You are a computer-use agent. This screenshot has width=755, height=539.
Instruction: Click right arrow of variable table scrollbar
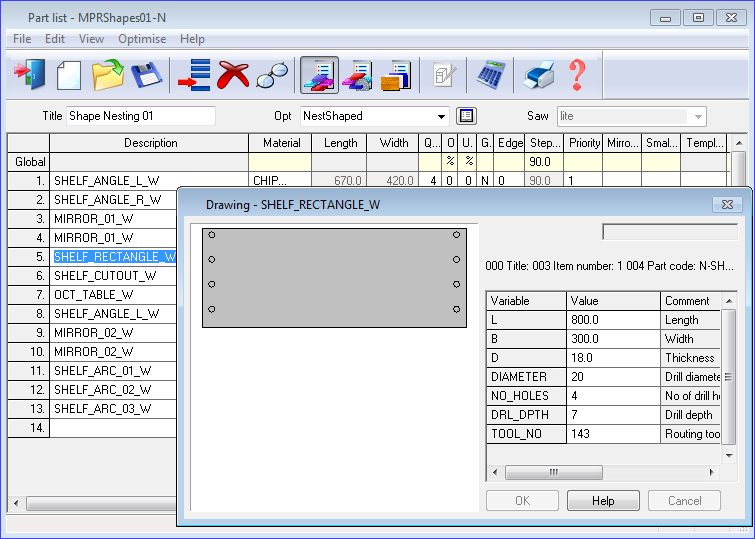712,472
